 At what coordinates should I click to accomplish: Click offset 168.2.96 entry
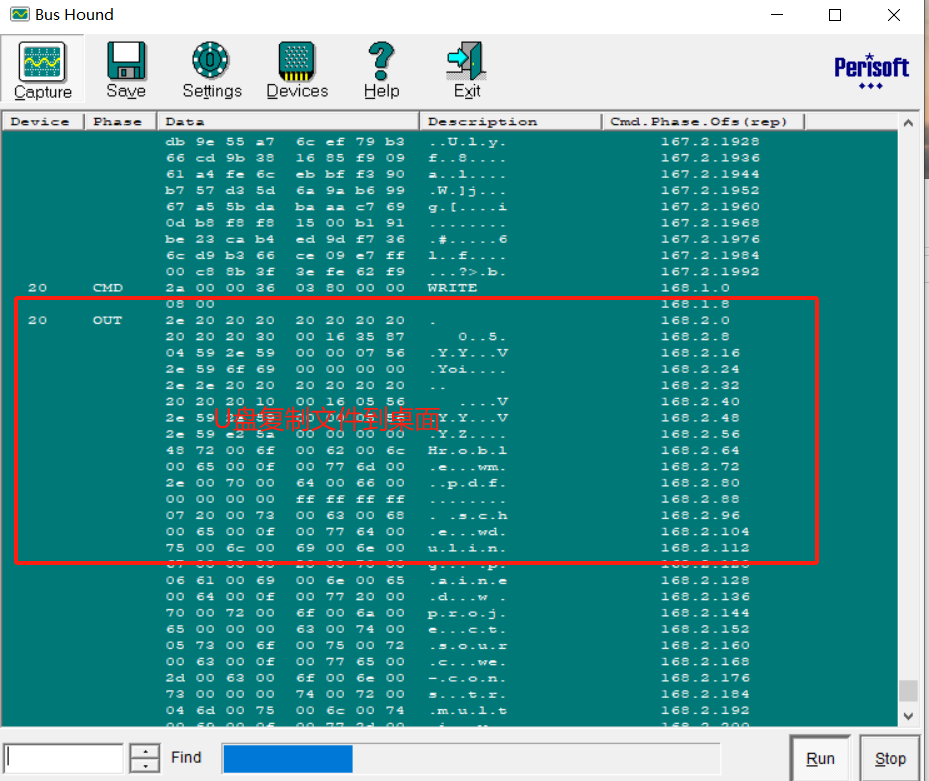coord(700,516)
